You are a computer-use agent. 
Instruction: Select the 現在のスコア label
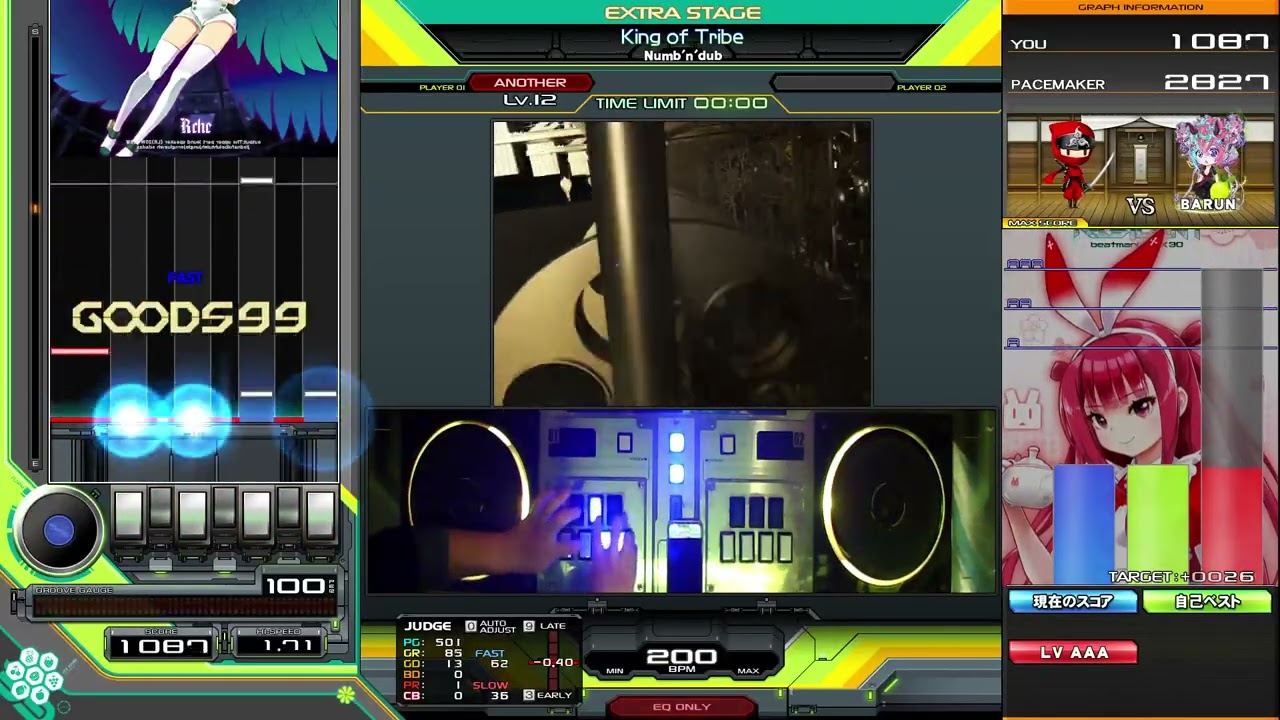1072,602
